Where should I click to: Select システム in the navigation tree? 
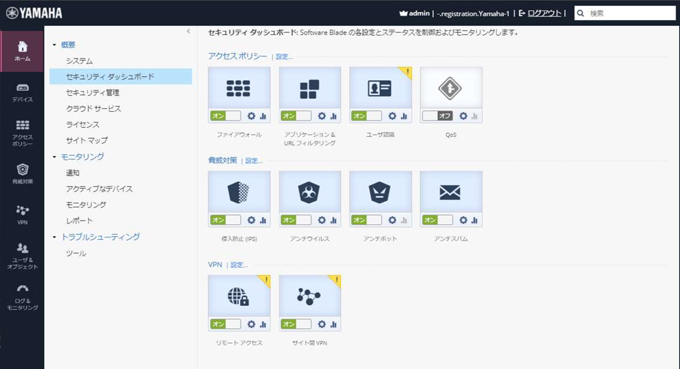[79, 61]
